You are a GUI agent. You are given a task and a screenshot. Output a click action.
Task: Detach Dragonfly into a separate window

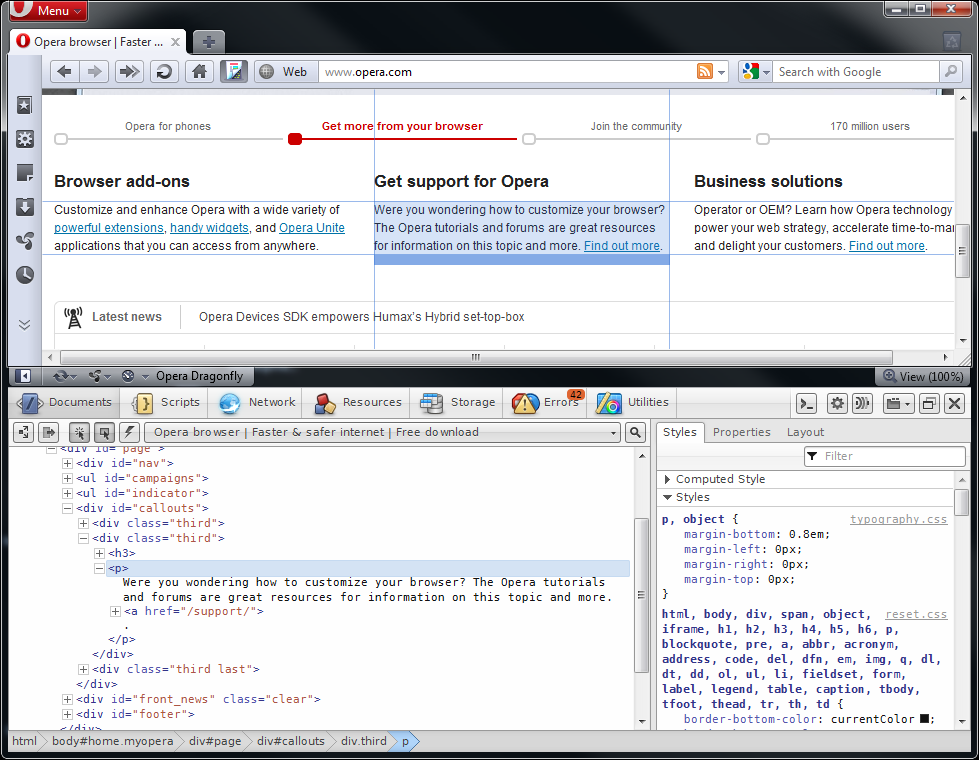929,404
